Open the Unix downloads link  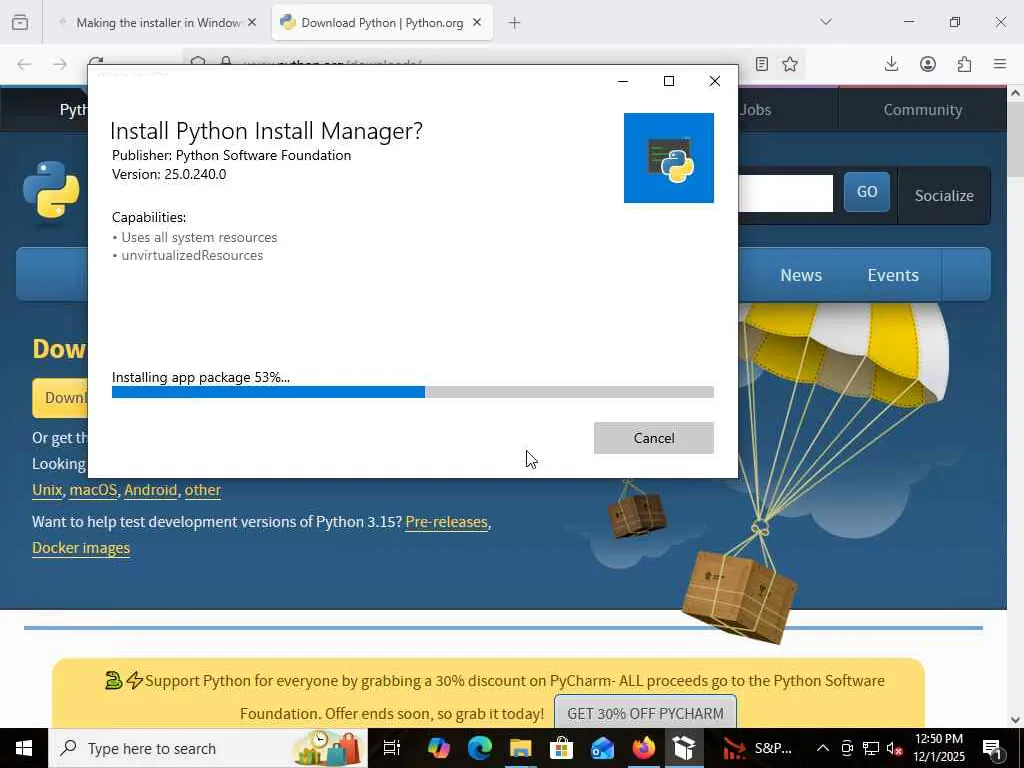47,490
